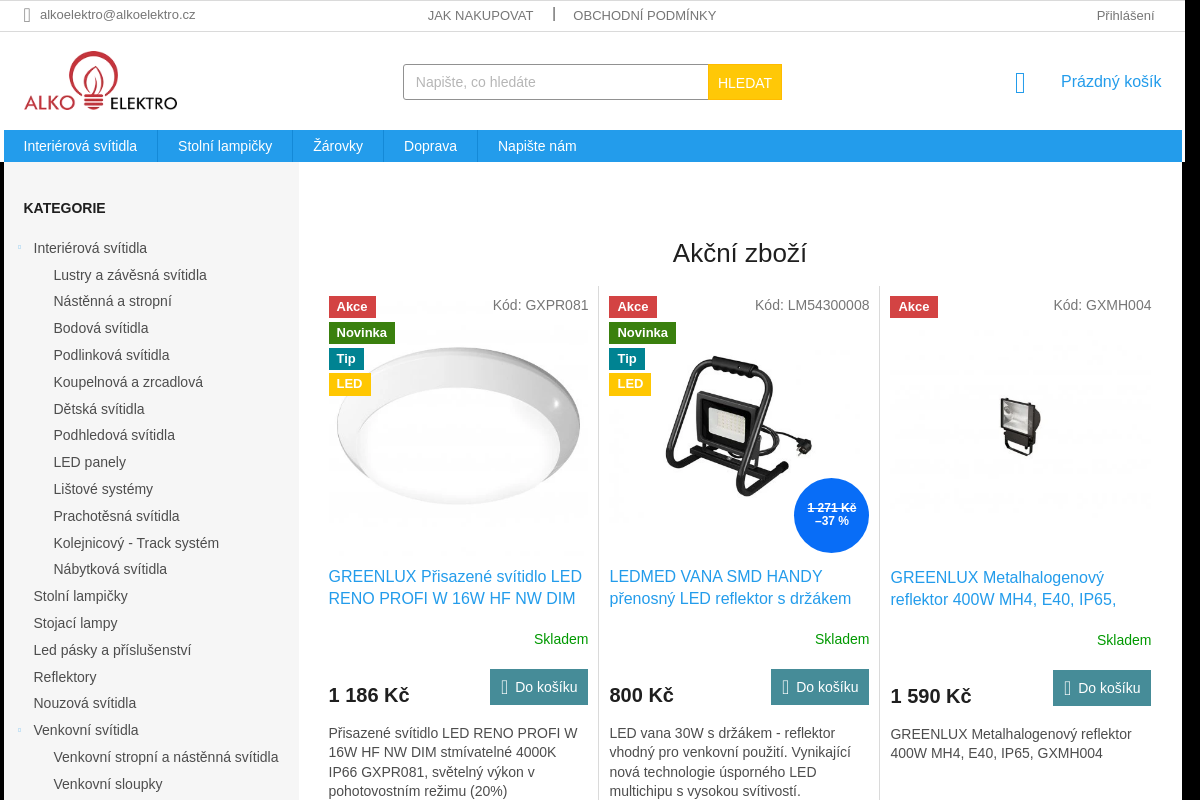Click RENO PROFI ceiling light image
This screenshot has width=1200, height=800.
[458, 428]
